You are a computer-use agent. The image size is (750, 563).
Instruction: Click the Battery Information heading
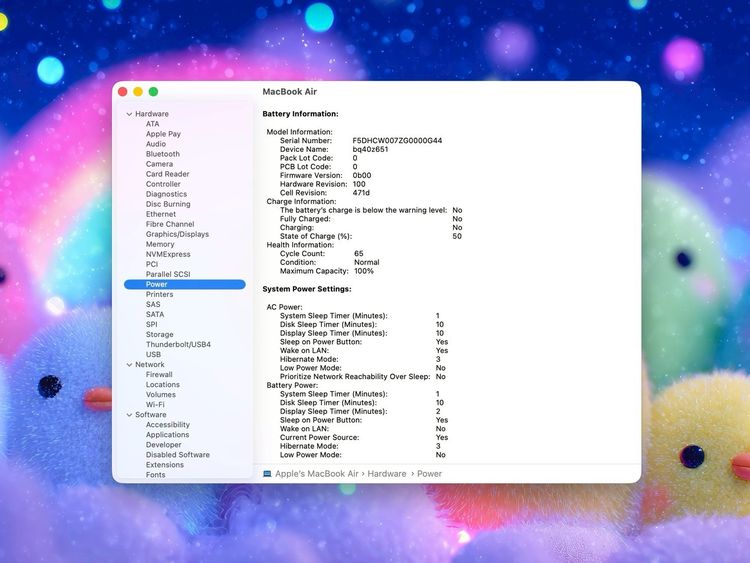click(x=300, y=114)
